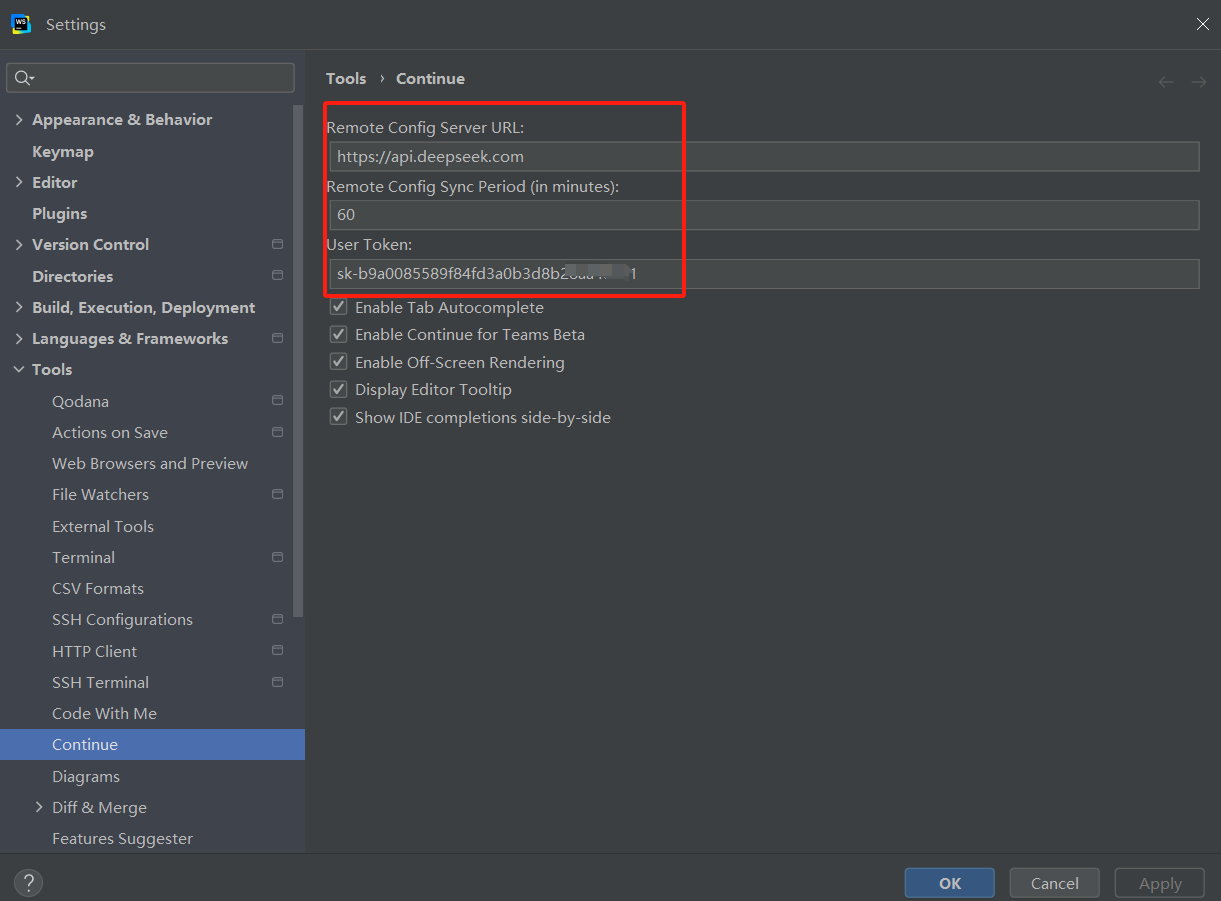
Task: Select the Continue settings entry
Action: point(152,744)
